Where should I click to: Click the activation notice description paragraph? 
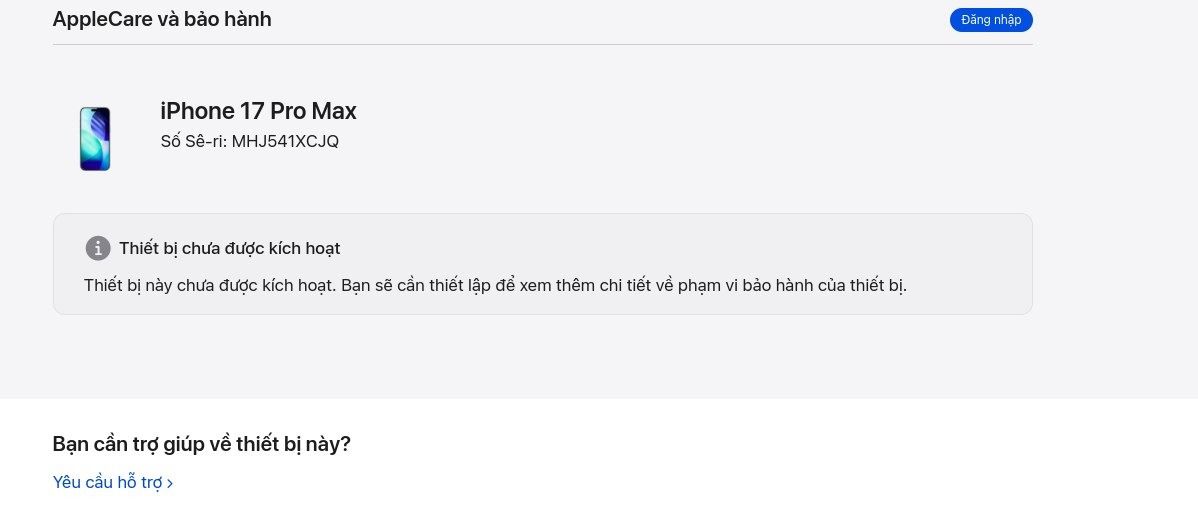tap(495, 285)
